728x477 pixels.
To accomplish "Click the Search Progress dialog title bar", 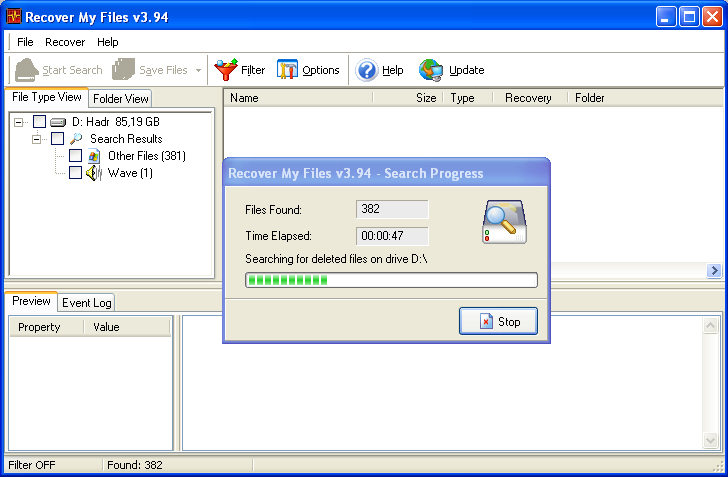I will [386, 173].
